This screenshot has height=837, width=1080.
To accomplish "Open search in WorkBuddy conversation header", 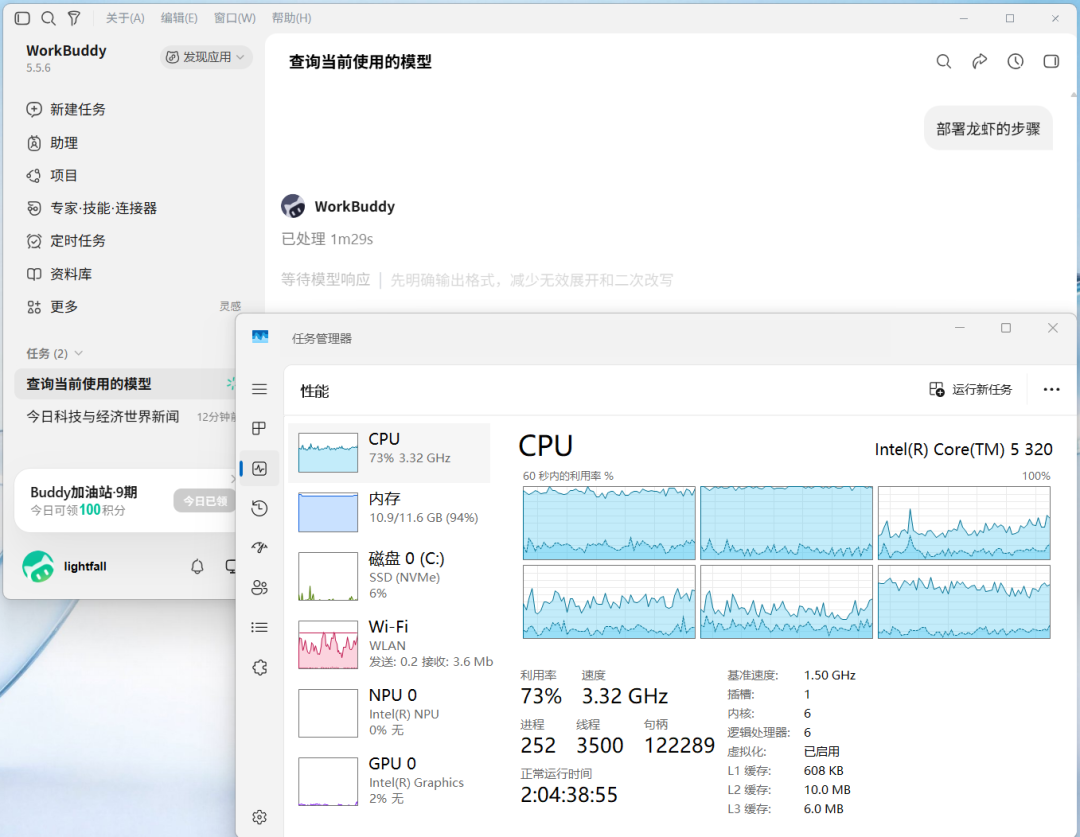I will [944, 62].
